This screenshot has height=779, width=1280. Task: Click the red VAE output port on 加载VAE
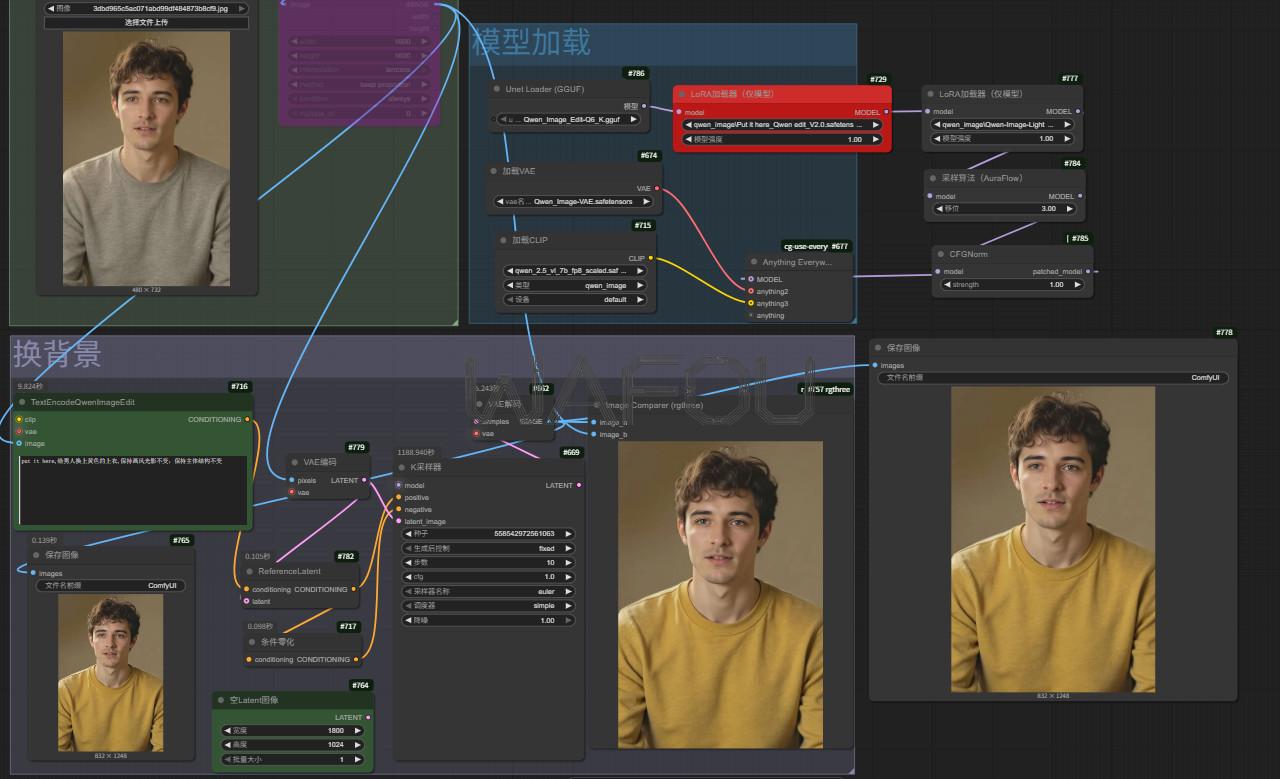657,188
